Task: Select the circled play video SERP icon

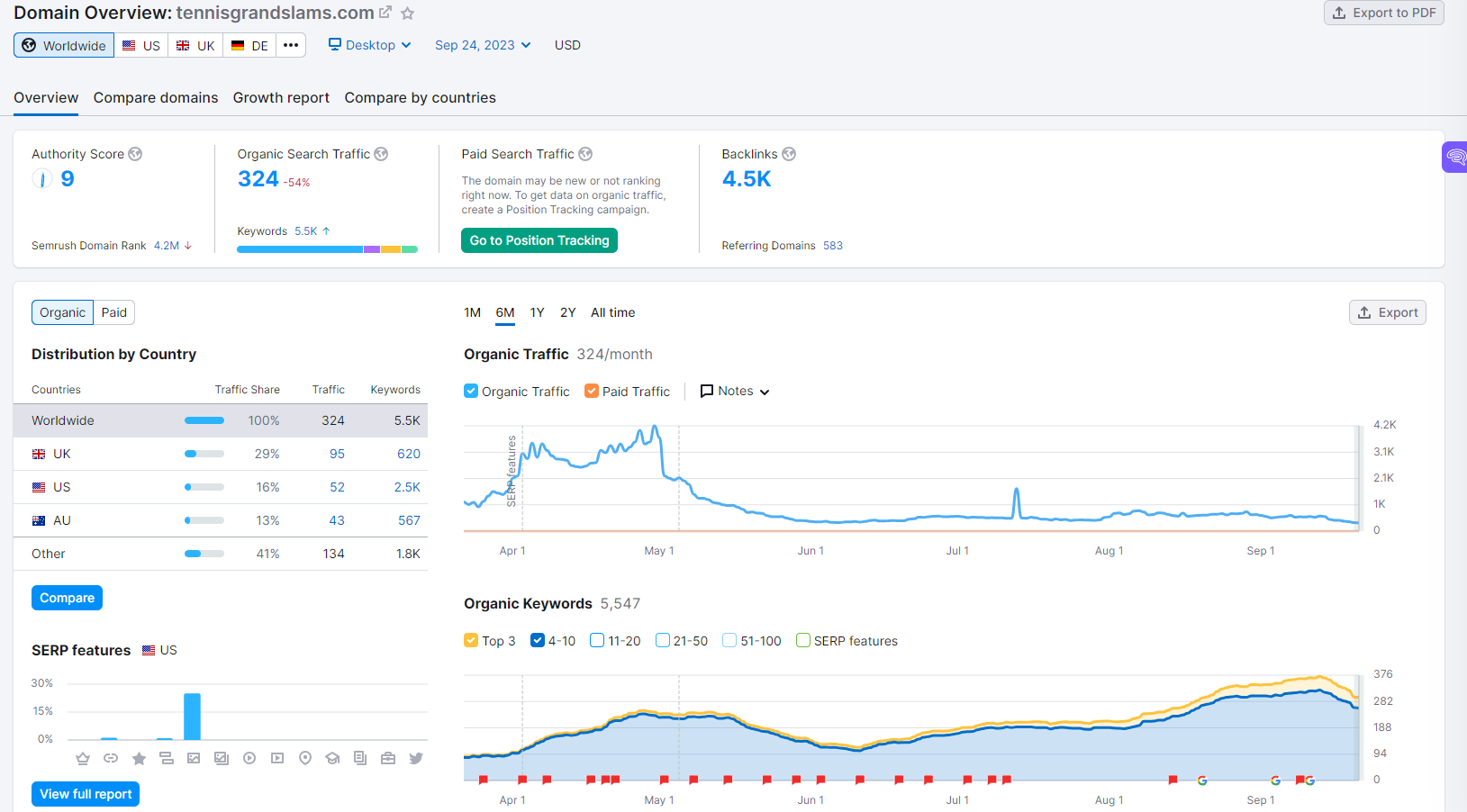Action: pos(249,758)
